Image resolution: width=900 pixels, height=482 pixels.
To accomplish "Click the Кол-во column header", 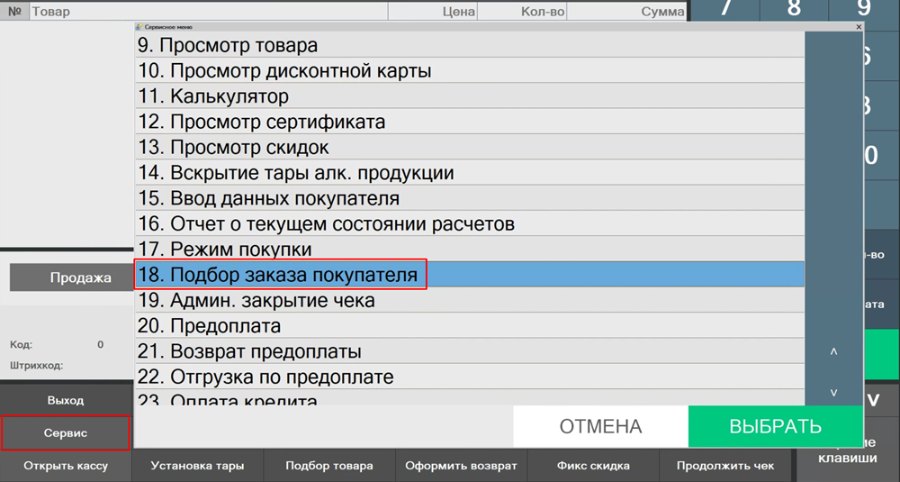I will pos(522,11).
